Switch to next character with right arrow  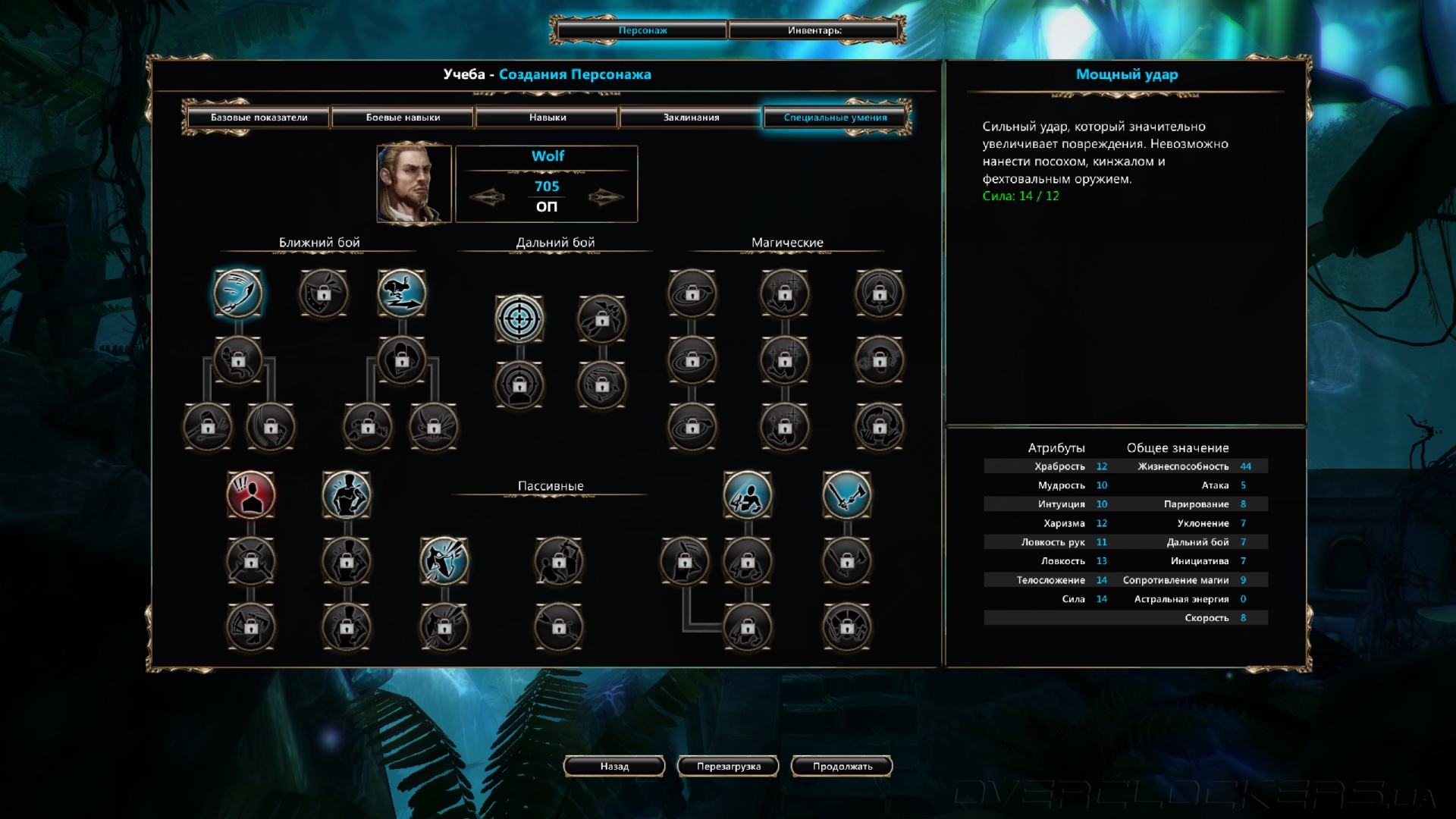[x=606, y=197]
